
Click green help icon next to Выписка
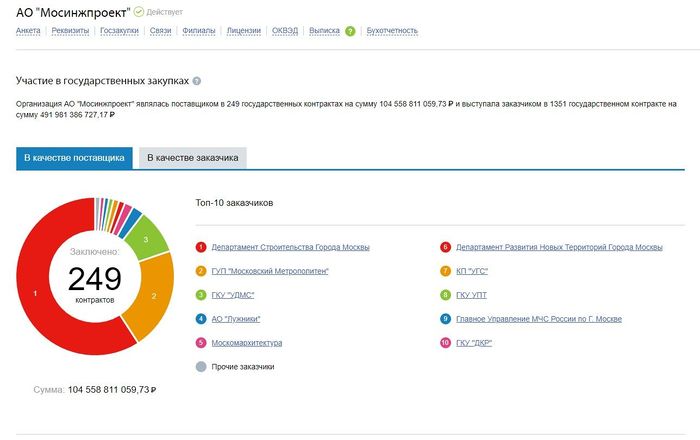click(x=350, y=31)
